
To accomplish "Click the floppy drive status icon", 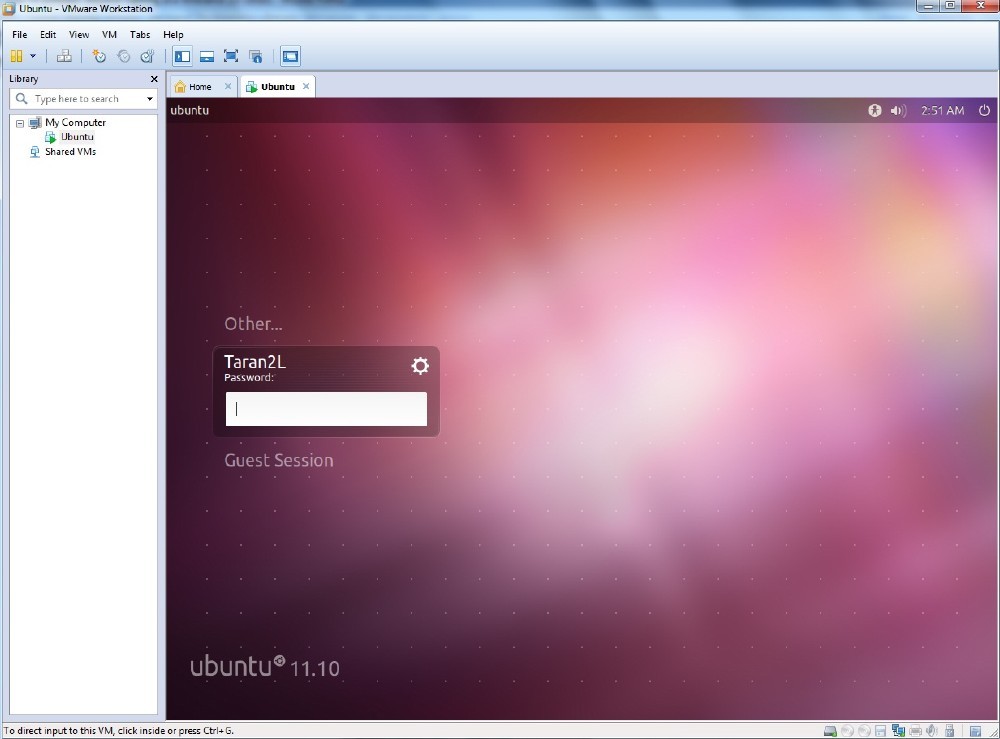I will pos(880,731).
